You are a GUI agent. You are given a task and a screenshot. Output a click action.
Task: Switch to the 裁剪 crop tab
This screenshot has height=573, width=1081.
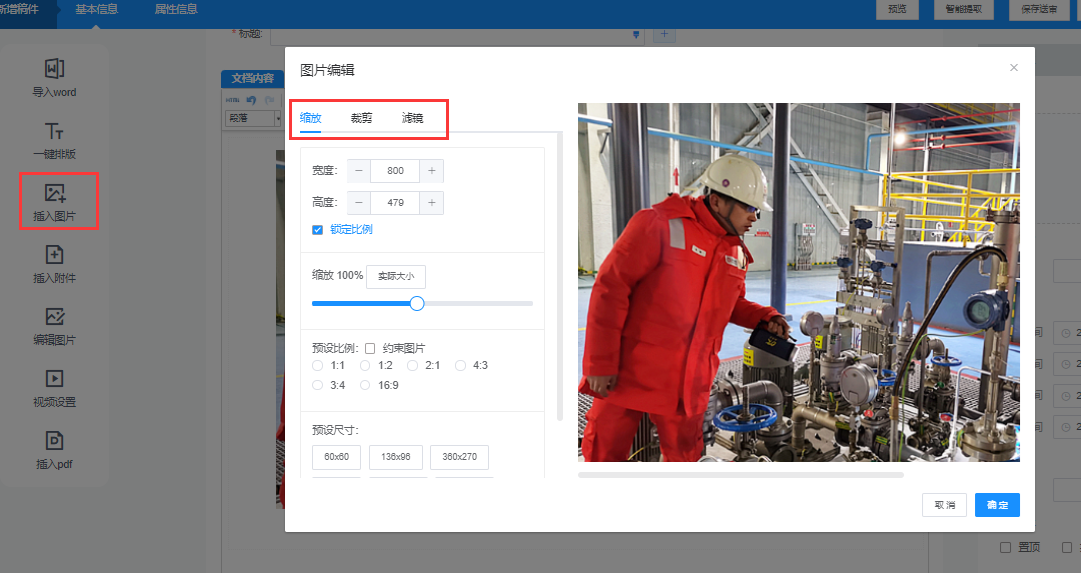(x=361, y=118)
